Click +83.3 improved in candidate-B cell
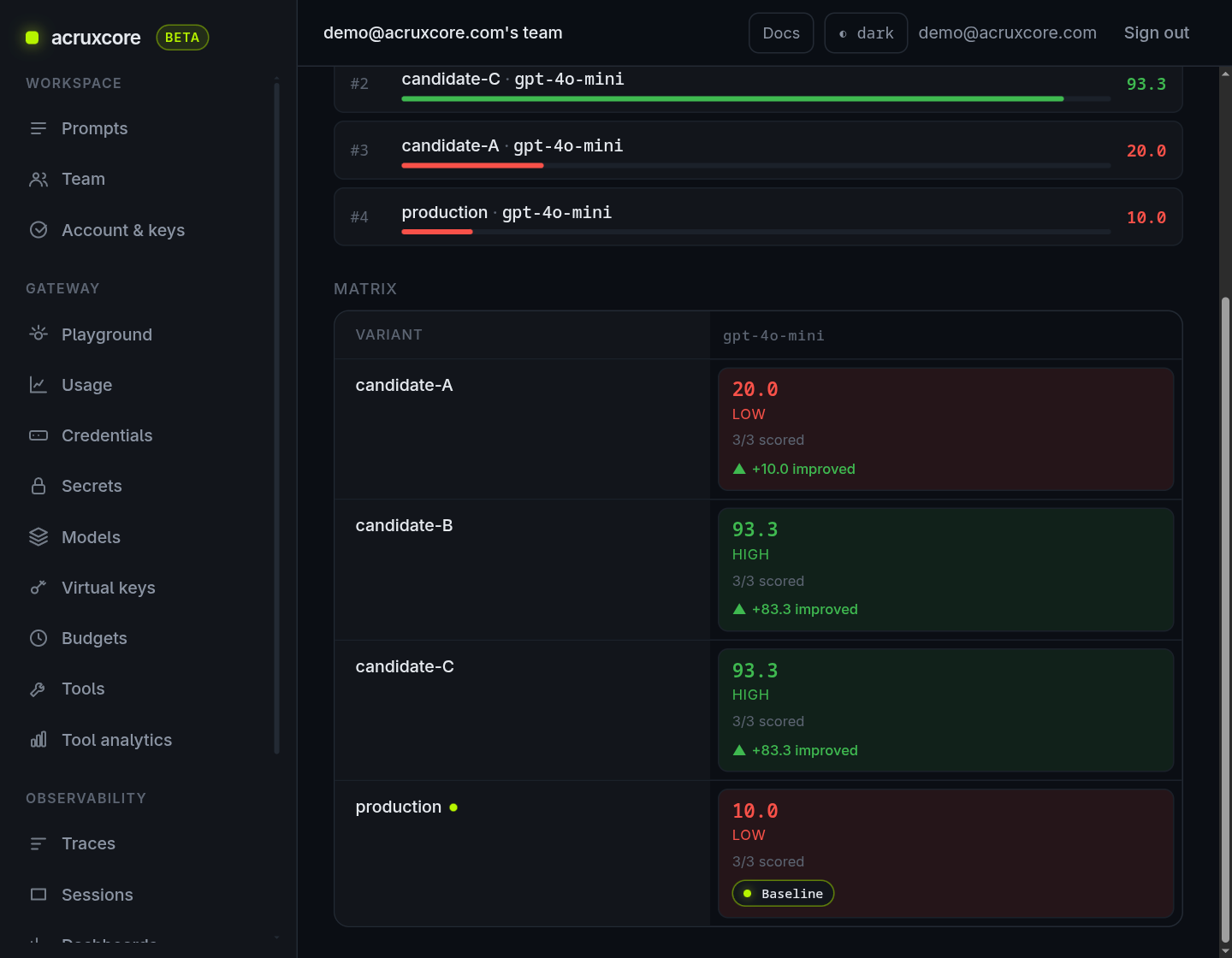This screenshot has height=958, width=1232. (804, 609)
